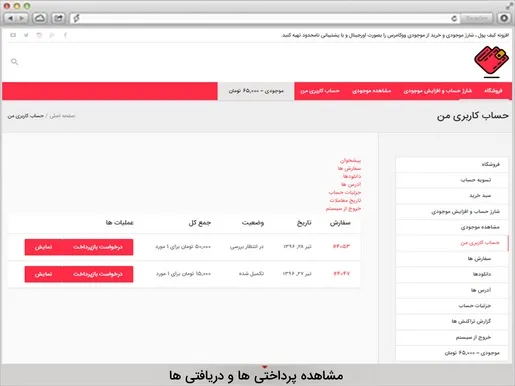Screen dimensions: 515x386
Task: Click نمایش button for order #۴۰۴۷
Action: pyautogui.click(x=43, y=274)
